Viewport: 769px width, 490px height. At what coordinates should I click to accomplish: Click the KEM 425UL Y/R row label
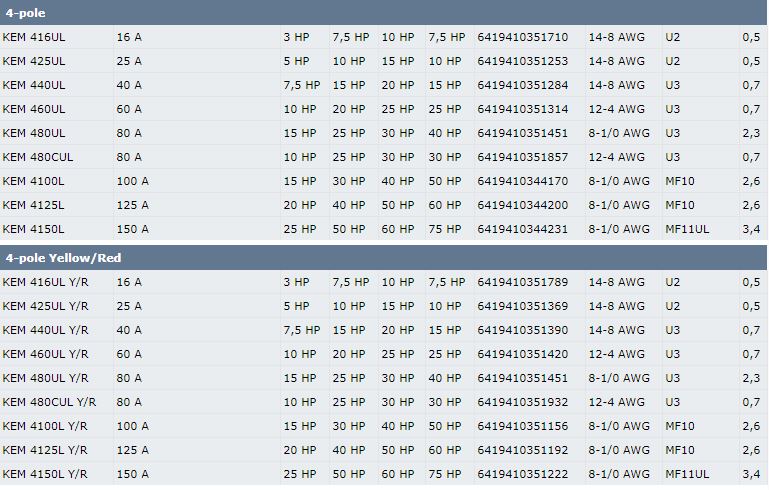point(46,307)
